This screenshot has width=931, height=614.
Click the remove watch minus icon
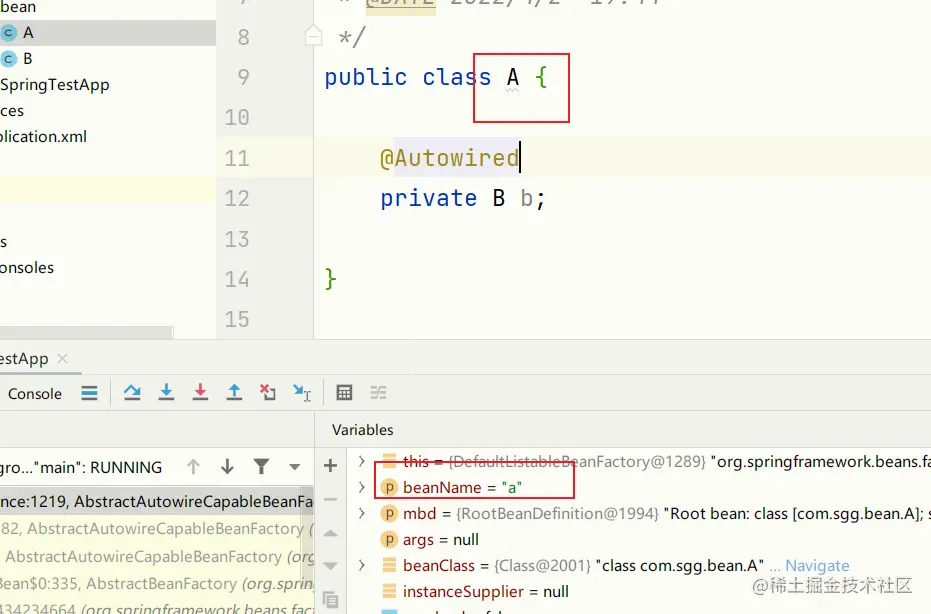click(331, 499)
